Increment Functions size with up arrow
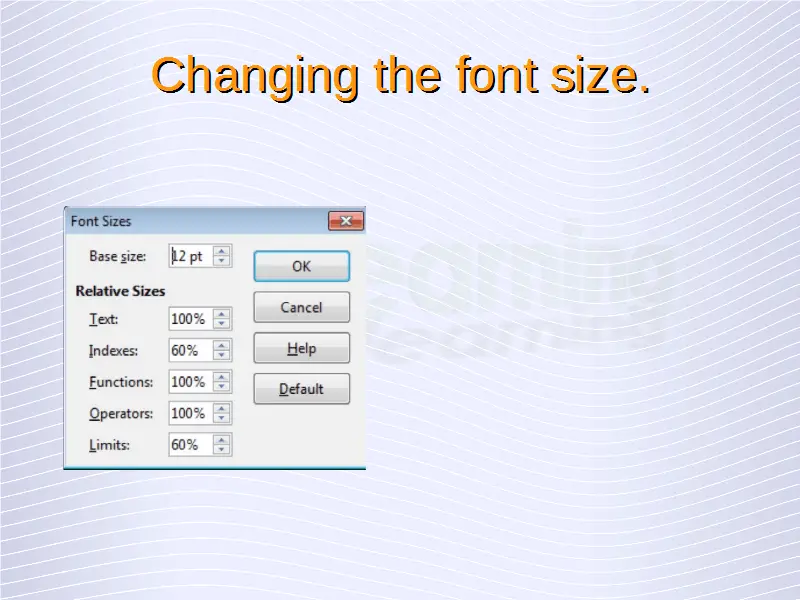Viewport: 800px width, 600px height. pos(222,376)
